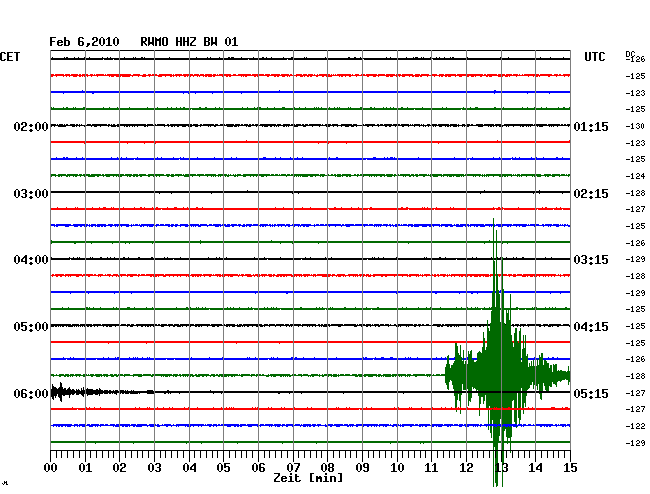Click the CET time label "05:00"
The height and width of the screenshot is (494, 650).
31,327
